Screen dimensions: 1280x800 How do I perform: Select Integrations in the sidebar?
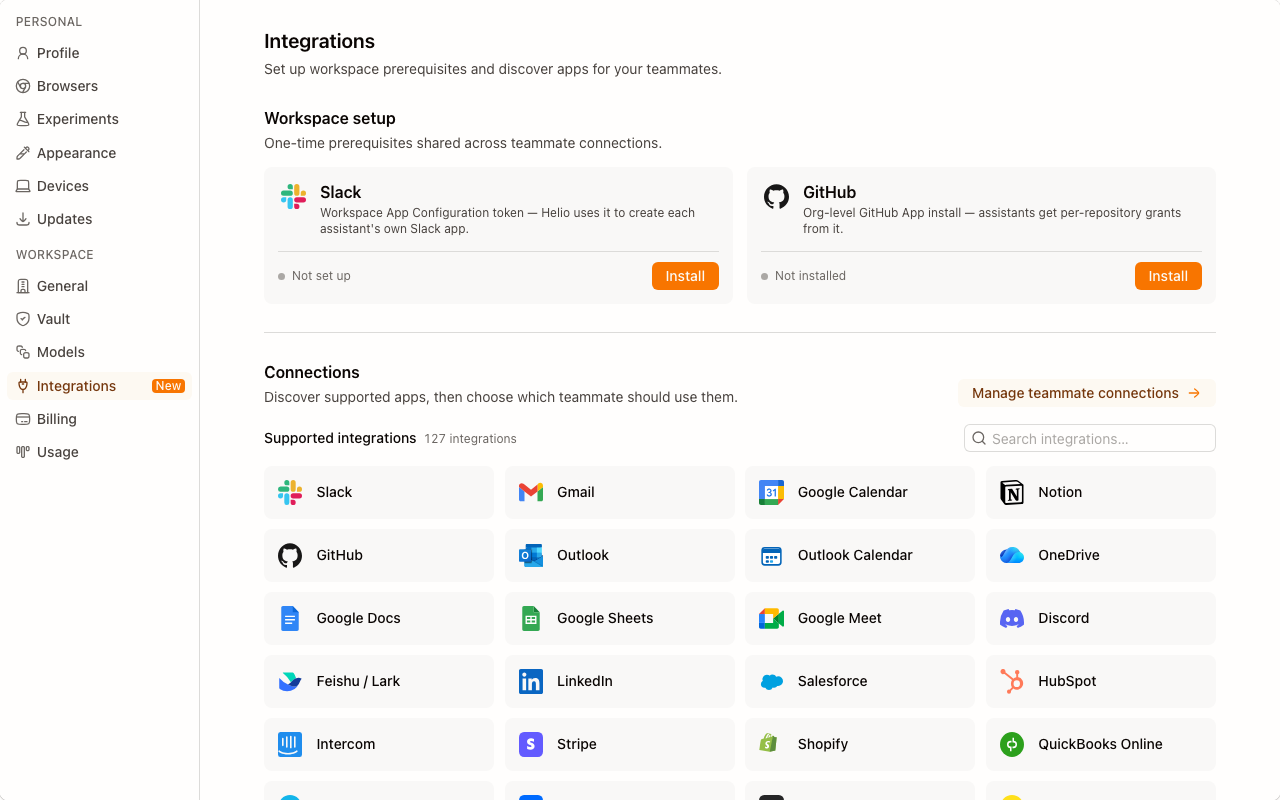99,386
